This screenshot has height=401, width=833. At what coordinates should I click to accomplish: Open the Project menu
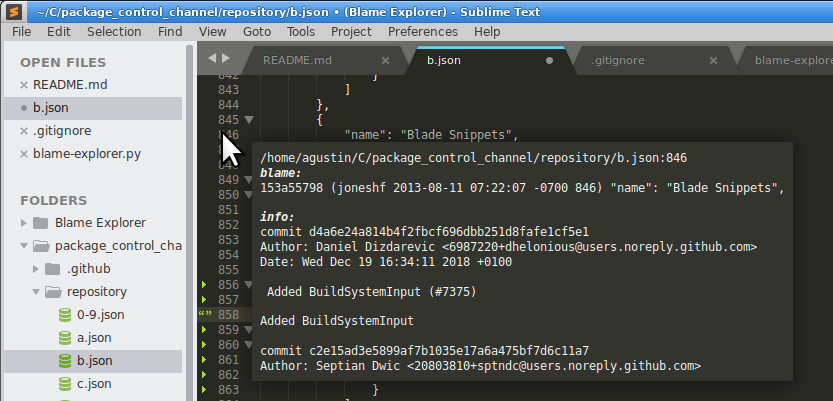(351, 32)
